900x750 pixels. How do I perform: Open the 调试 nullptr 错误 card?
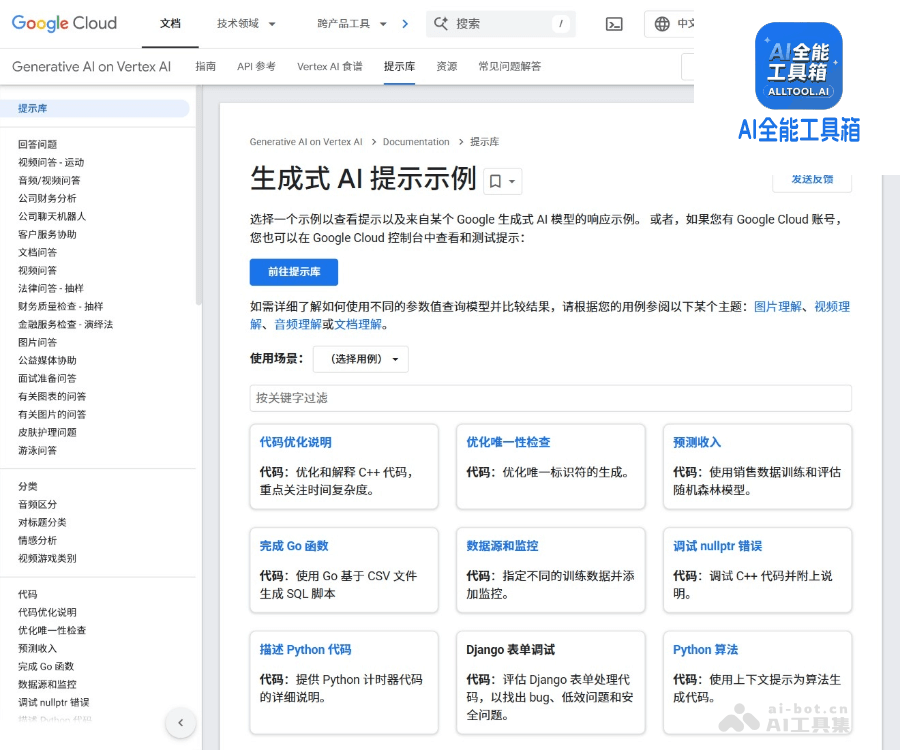point(757,570)
